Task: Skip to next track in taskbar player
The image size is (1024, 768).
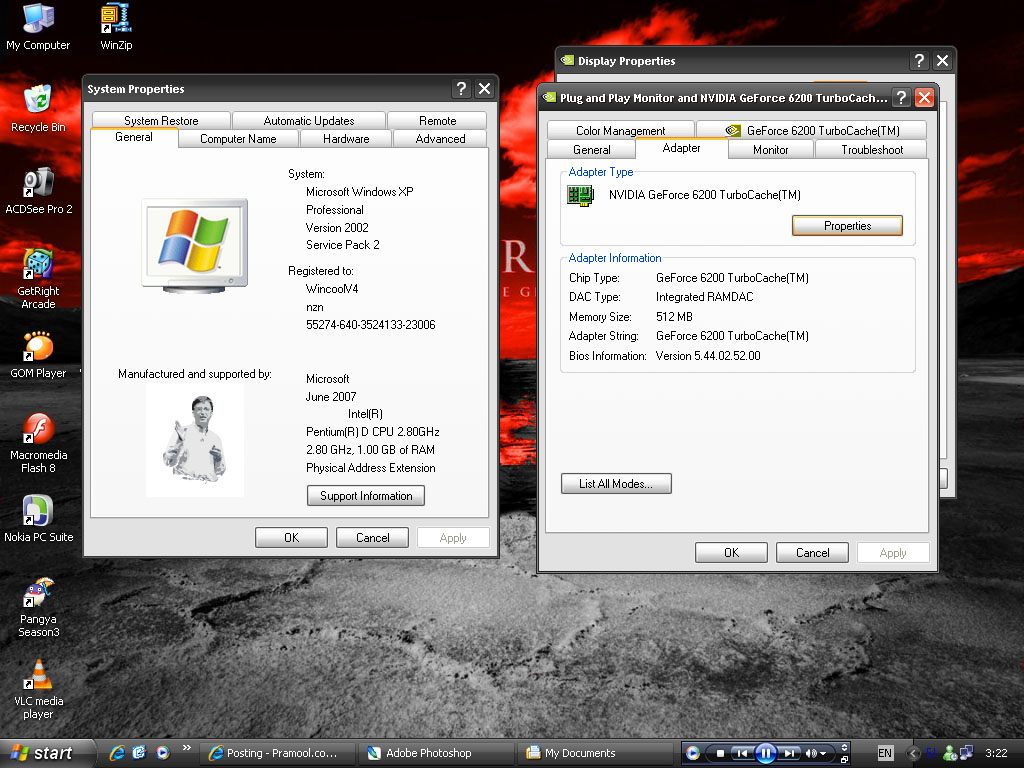Action: pos(789,753)
